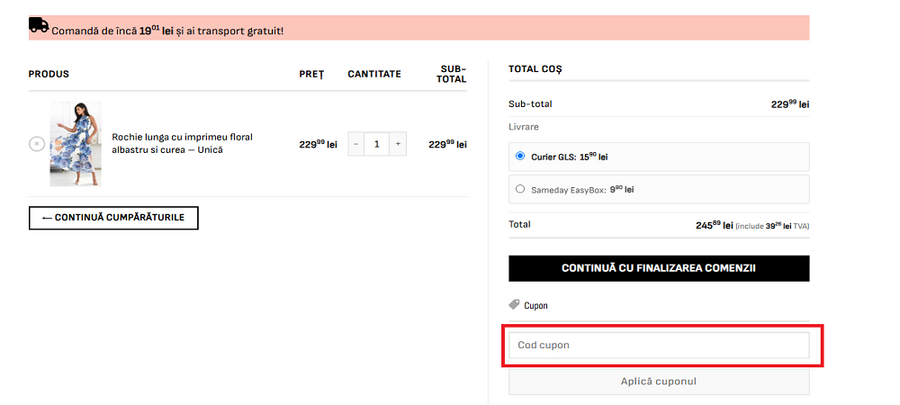Focus the Cod cupon input field
This screenshot has height=405, width=900.
point(658,345)
